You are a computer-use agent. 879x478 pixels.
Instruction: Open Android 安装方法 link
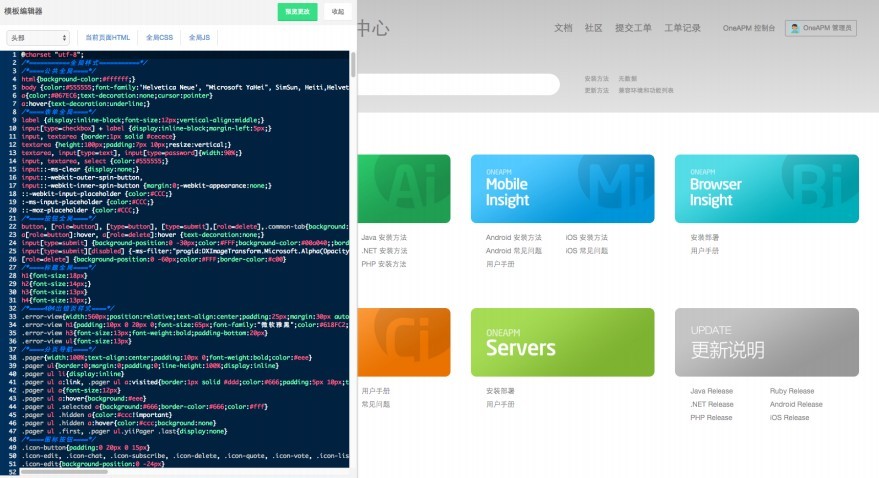[513, 238]
